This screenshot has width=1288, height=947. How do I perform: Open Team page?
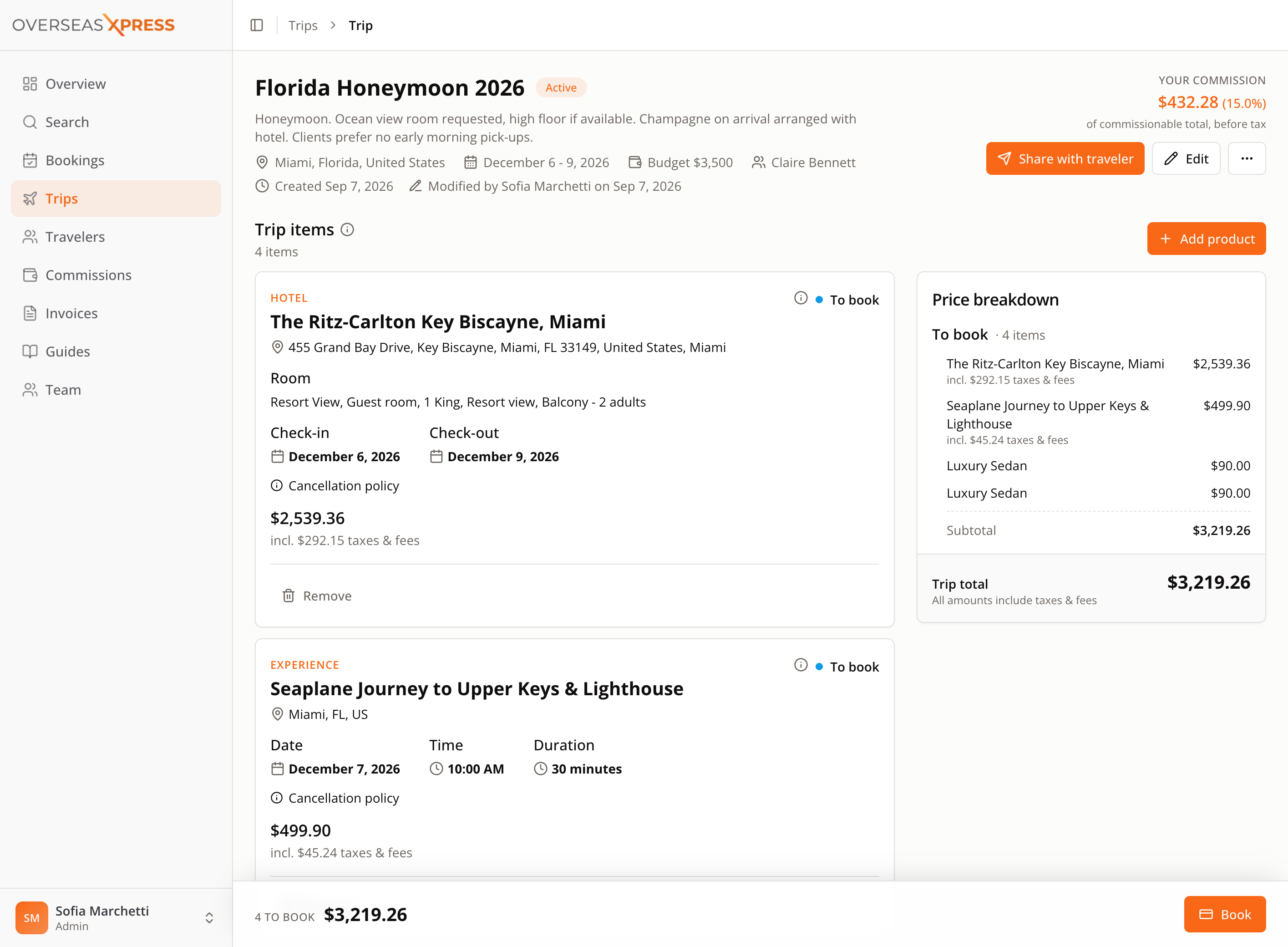[x=116, y=390]
